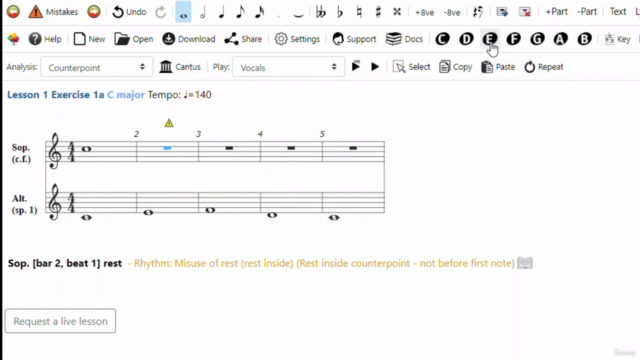The width and height of the screenshot is (640, 360).
Task: Go to the previous mistake arrow
Action: tap(13, 12)
